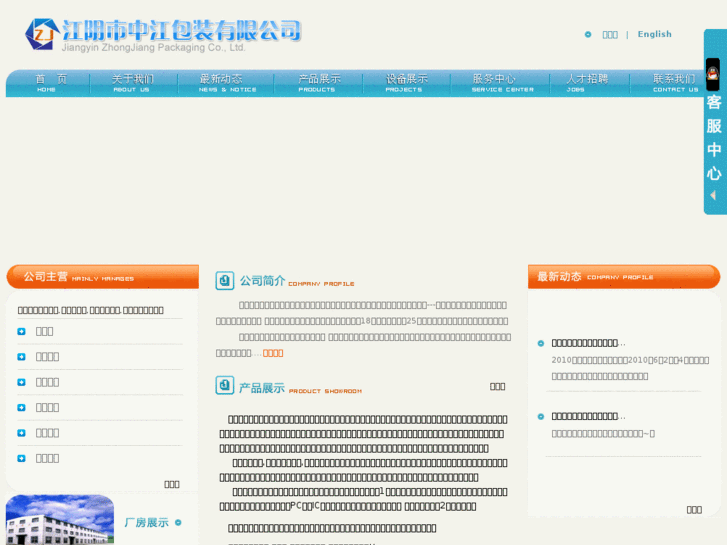Open the second news headline in 最新动态

pyautogui.click(x=588, y=417)
